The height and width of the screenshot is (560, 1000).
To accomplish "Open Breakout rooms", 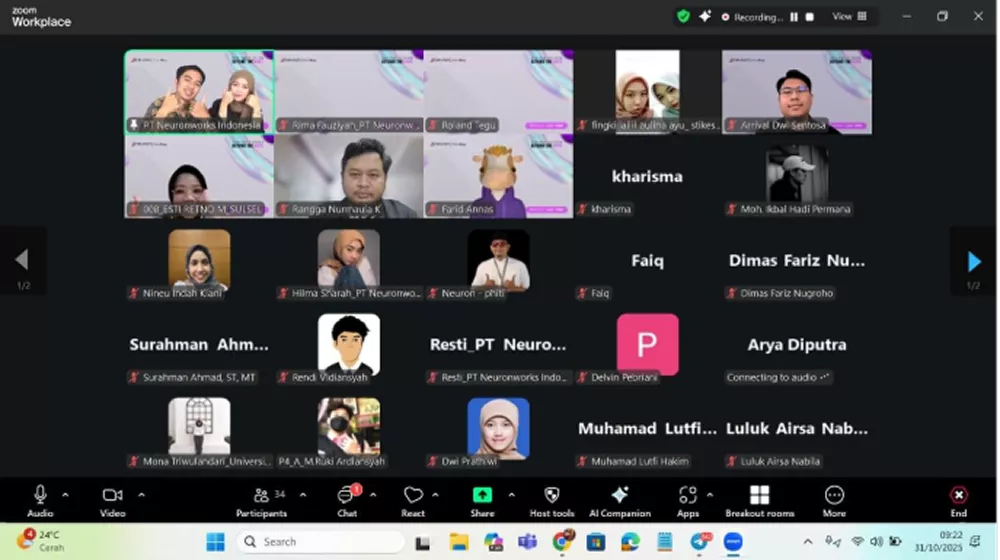I will (x=760, y=501).
